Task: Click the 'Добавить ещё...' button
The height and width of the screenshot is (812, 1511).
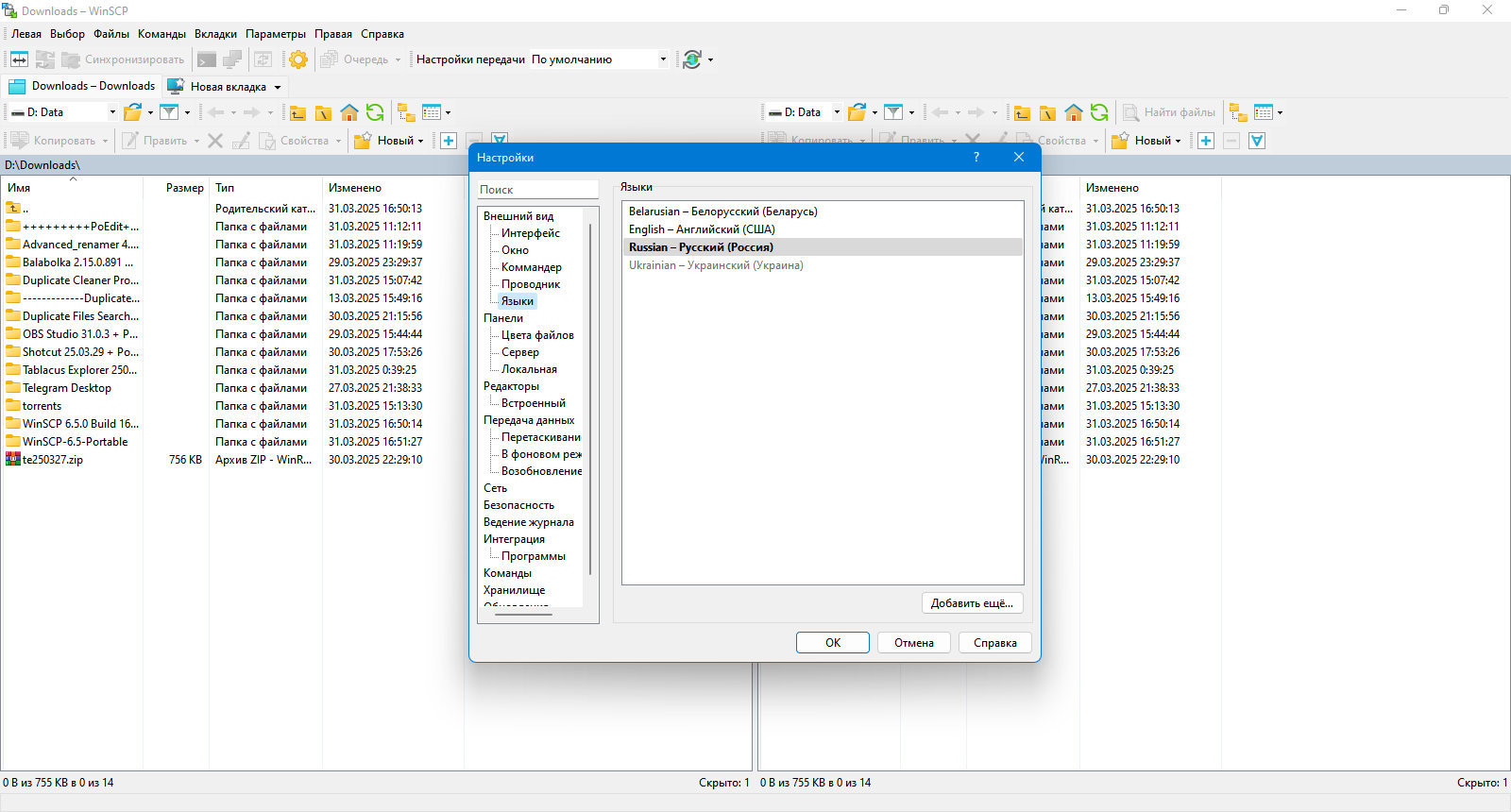Action: (x=972, y=603)
